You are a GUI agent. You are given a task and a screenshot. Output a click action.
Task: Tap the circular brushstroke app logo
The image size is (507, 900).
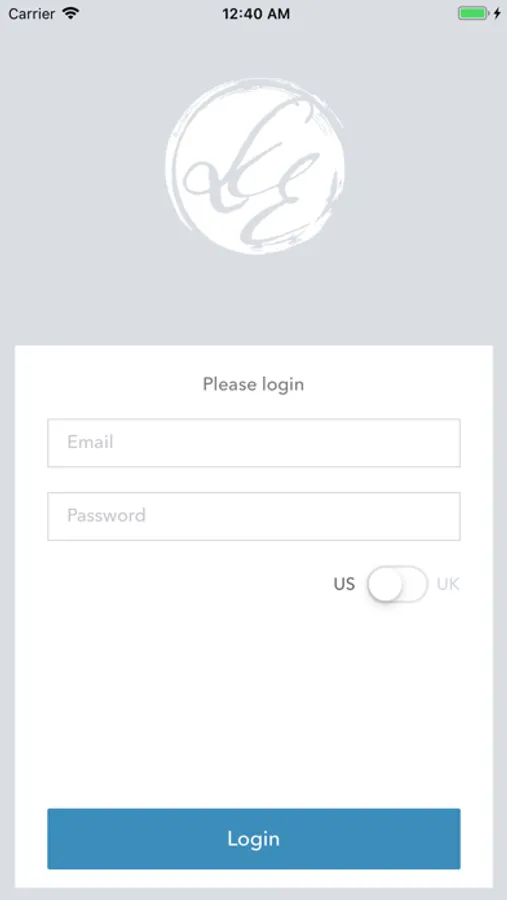click(x=255, y=166)
